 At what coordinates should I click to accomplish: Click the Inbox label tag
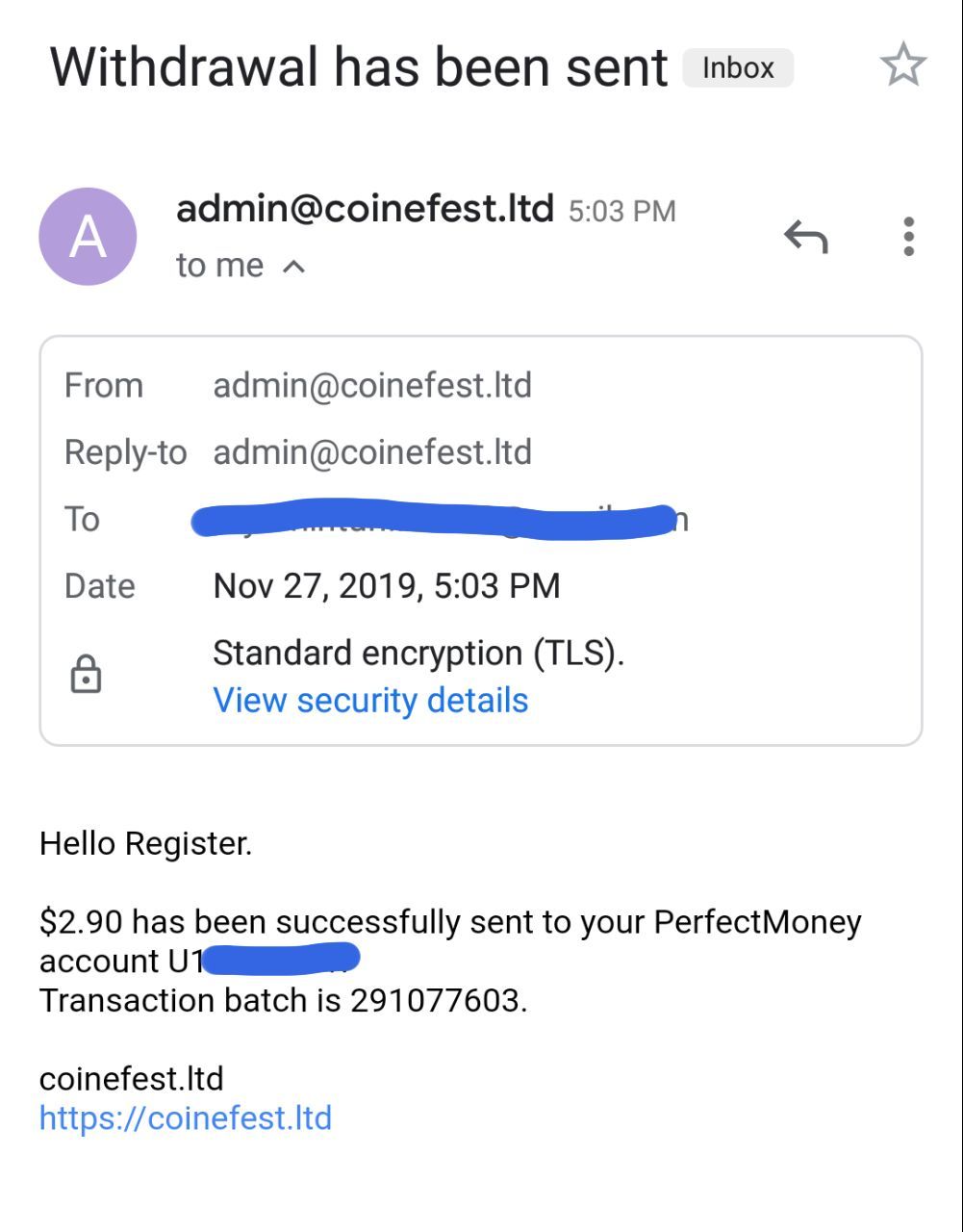point(738,68)
